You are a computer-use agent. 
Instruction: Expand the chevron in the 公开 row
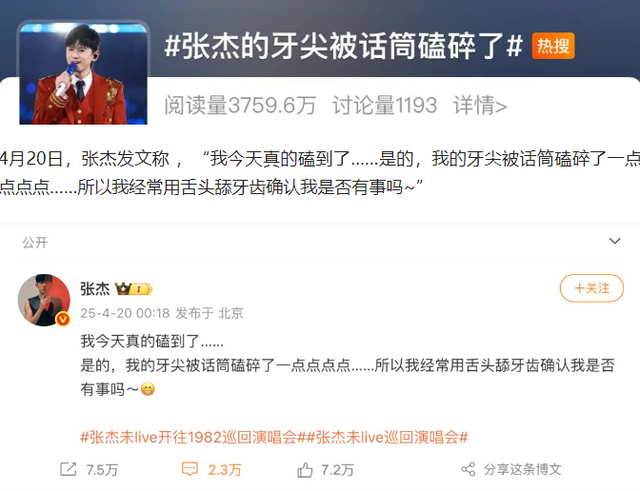coord(615,241)
